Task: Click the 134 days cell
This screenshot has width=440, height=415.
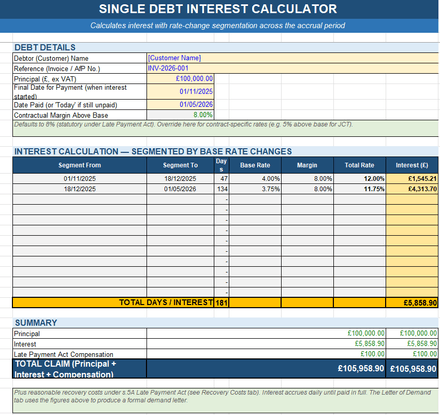Action: pyautogui.click(x=221, y=189)
